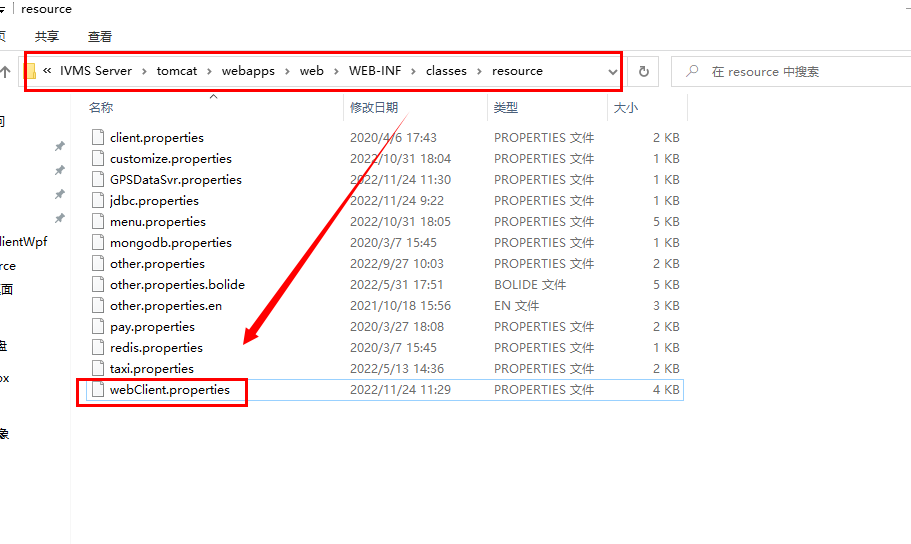Expand the arrow after IVMS Server

point(144,71)
